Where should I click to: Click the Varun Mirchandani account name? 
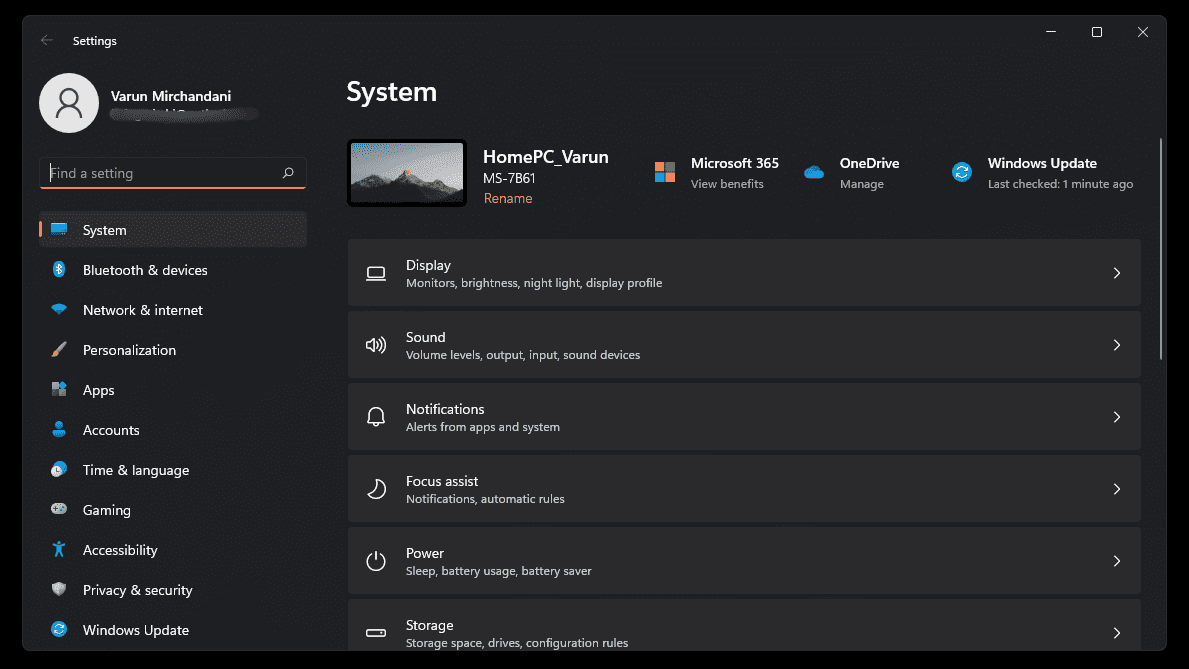coord(171,96)
